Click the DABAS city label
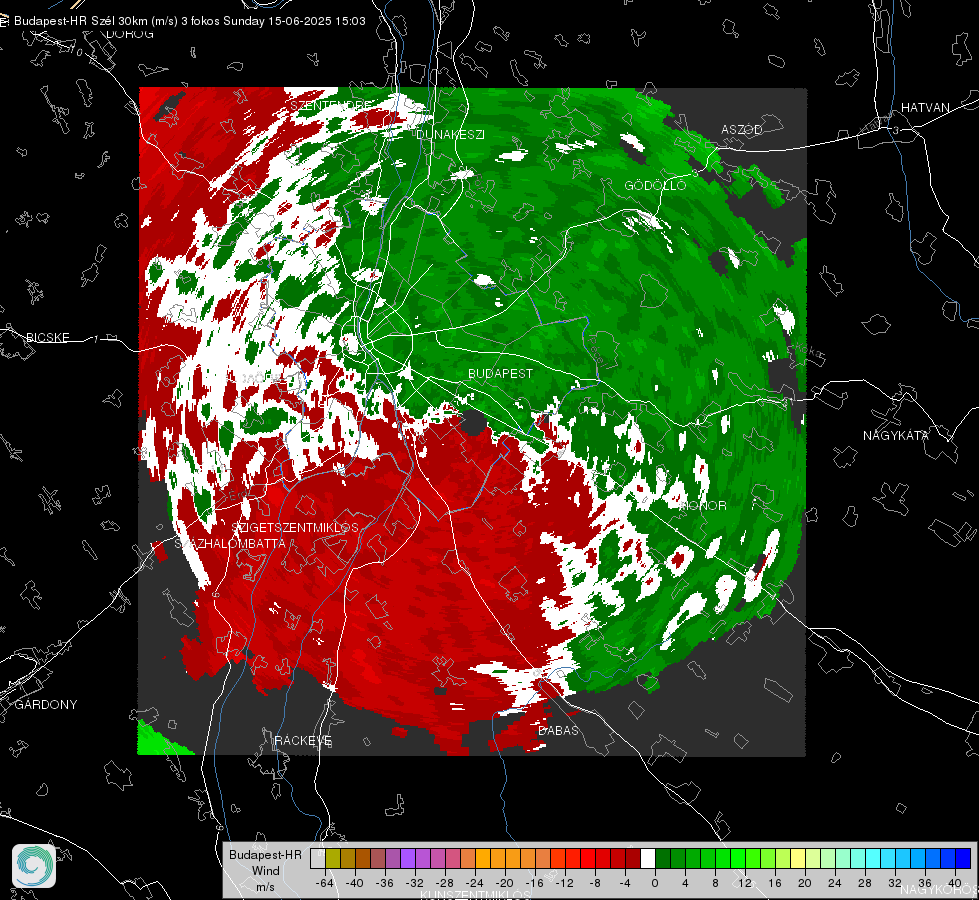979x900 pixels. pyautogui.click(x=559, y=731)
